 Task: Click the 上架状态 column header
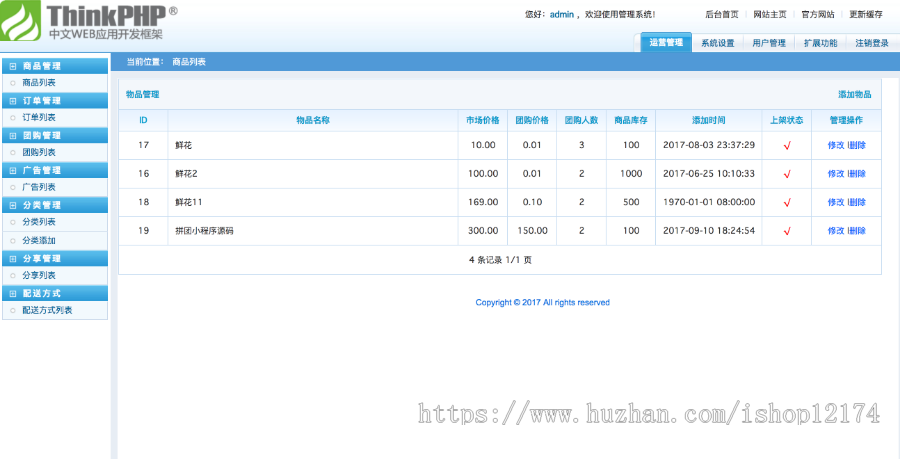[x=787, y=120]
